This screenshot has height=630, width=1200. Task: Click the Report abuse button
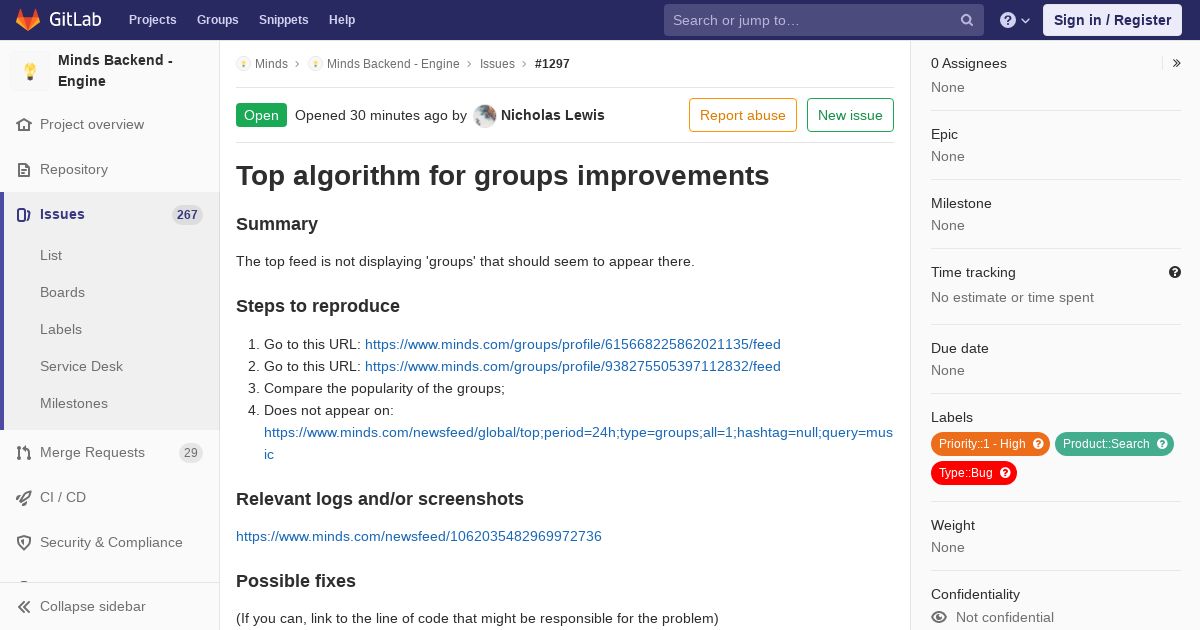[x=743, y=115]
